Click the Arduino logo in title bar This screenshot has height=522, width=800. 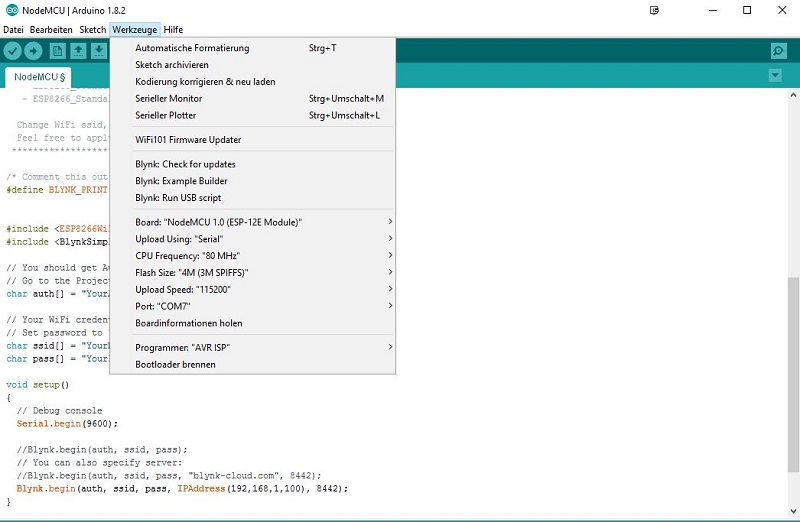(12, 10)
